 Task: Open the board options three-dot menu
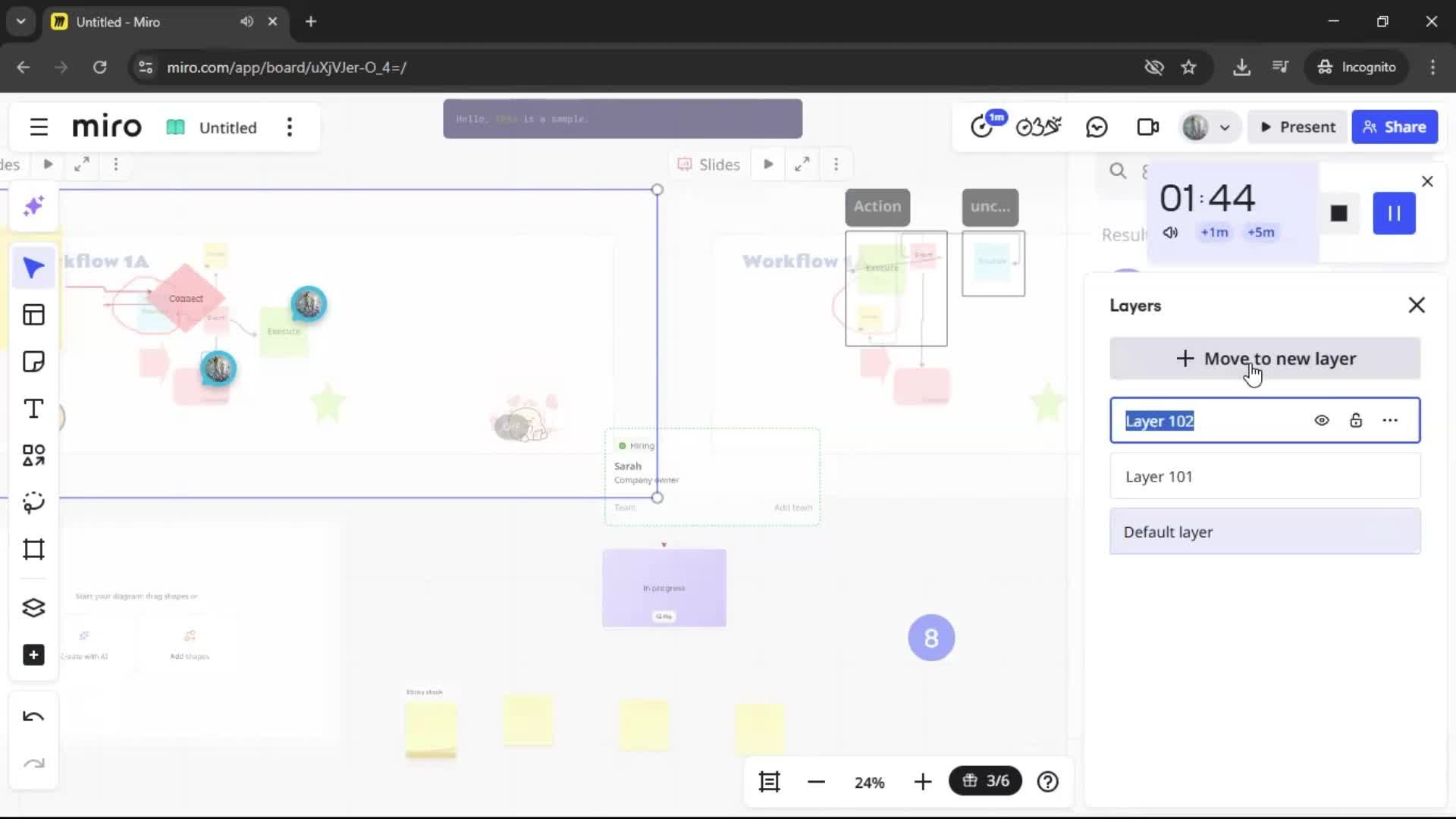point(290,127)
